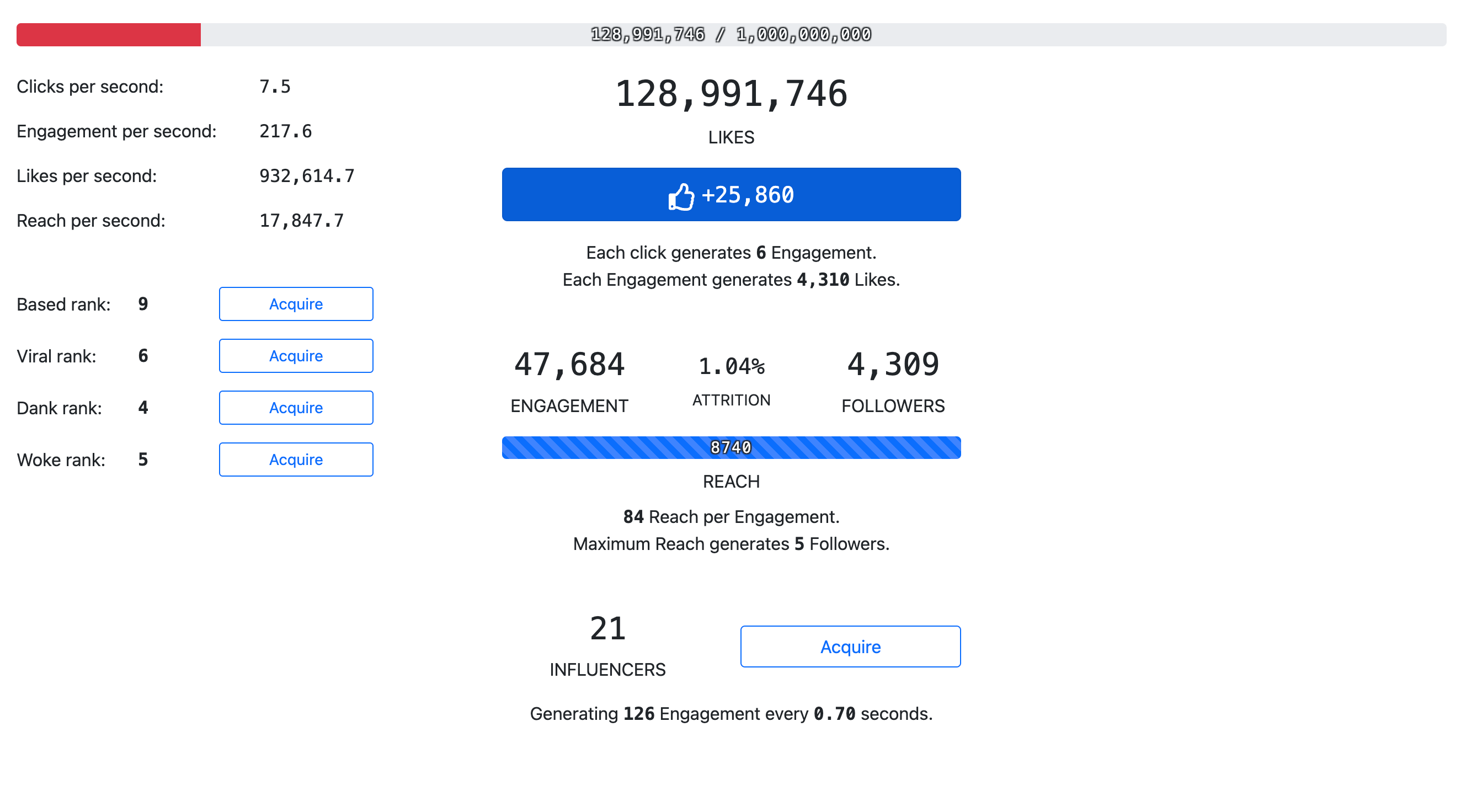1461x812 pixels.
Task: Click the Likes per second value 932,614.7
Action: point(307,176)
